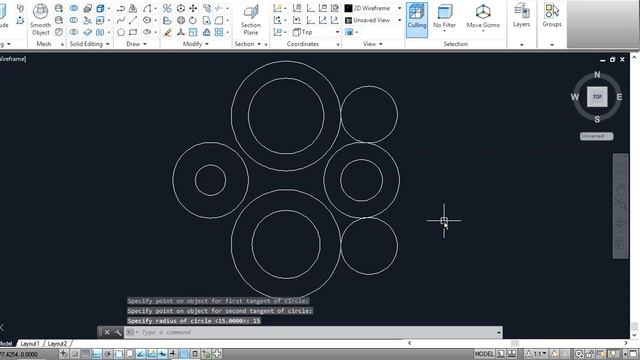The height and width of the screenshot is (360, 640).
Task: Click the horizontal scrollbar right arrow
Action: [626, 343]
